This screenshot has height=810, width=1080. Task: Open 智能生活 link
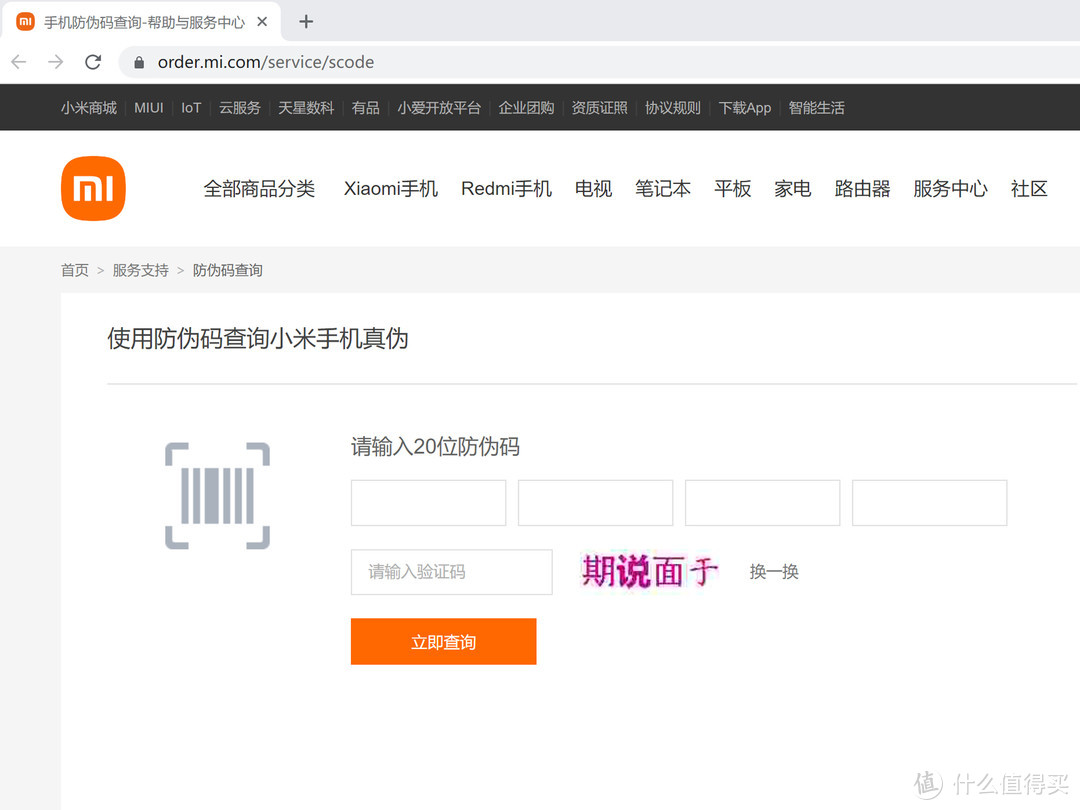(x=816, y=108)
